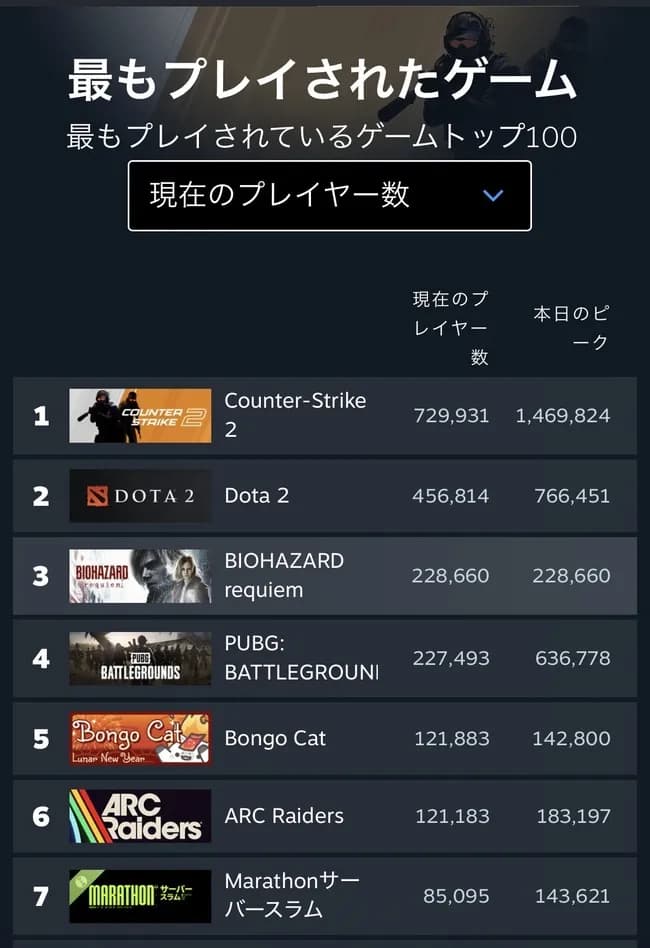
Task: Open BIOHAZARD requiem via its cover image
Action: pyautogui.click(x=140, y=574)
